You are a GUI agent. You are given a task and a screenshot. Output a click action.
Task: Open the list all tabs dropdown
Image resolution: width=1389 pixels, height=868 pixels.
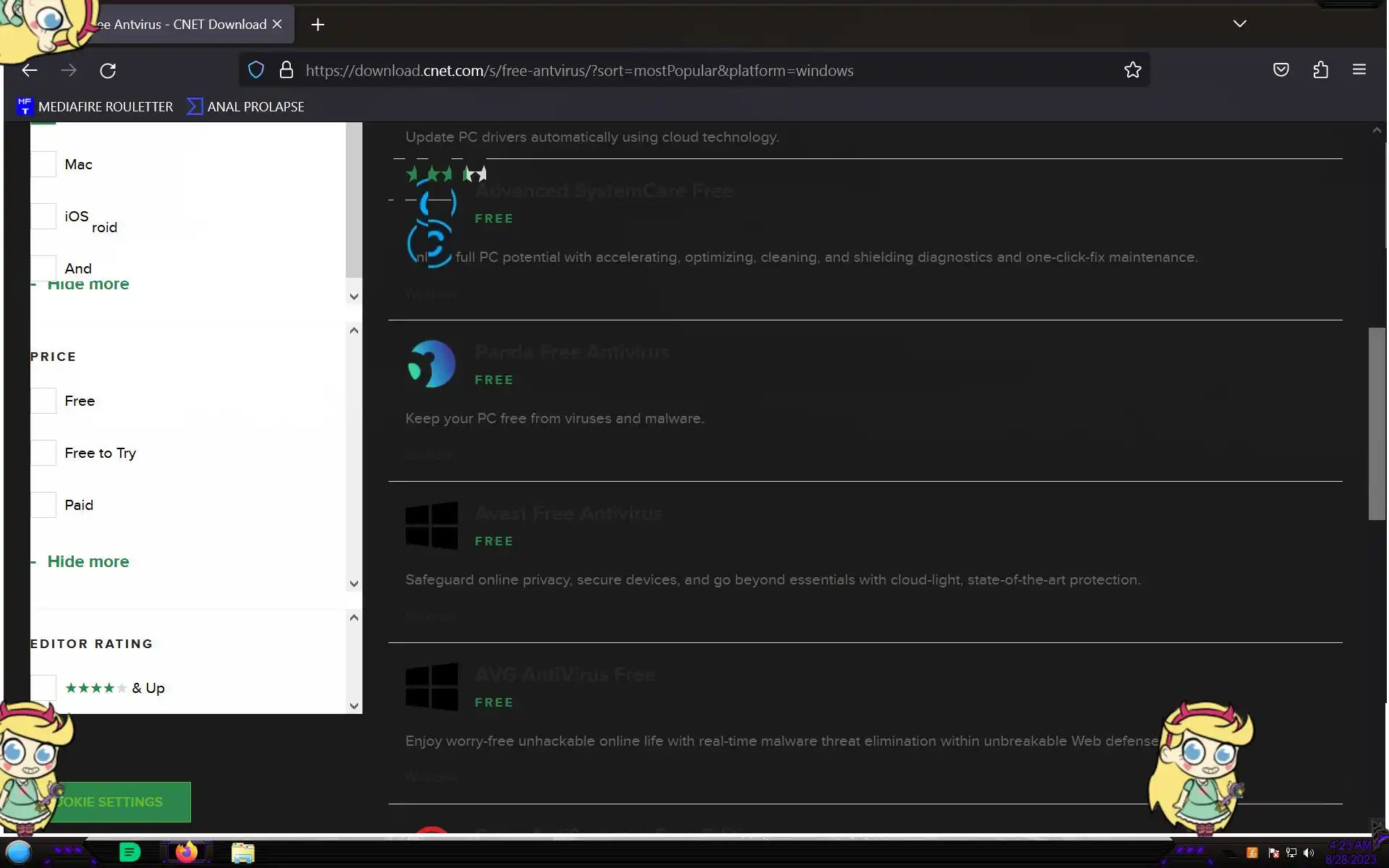coord(1239,24)
